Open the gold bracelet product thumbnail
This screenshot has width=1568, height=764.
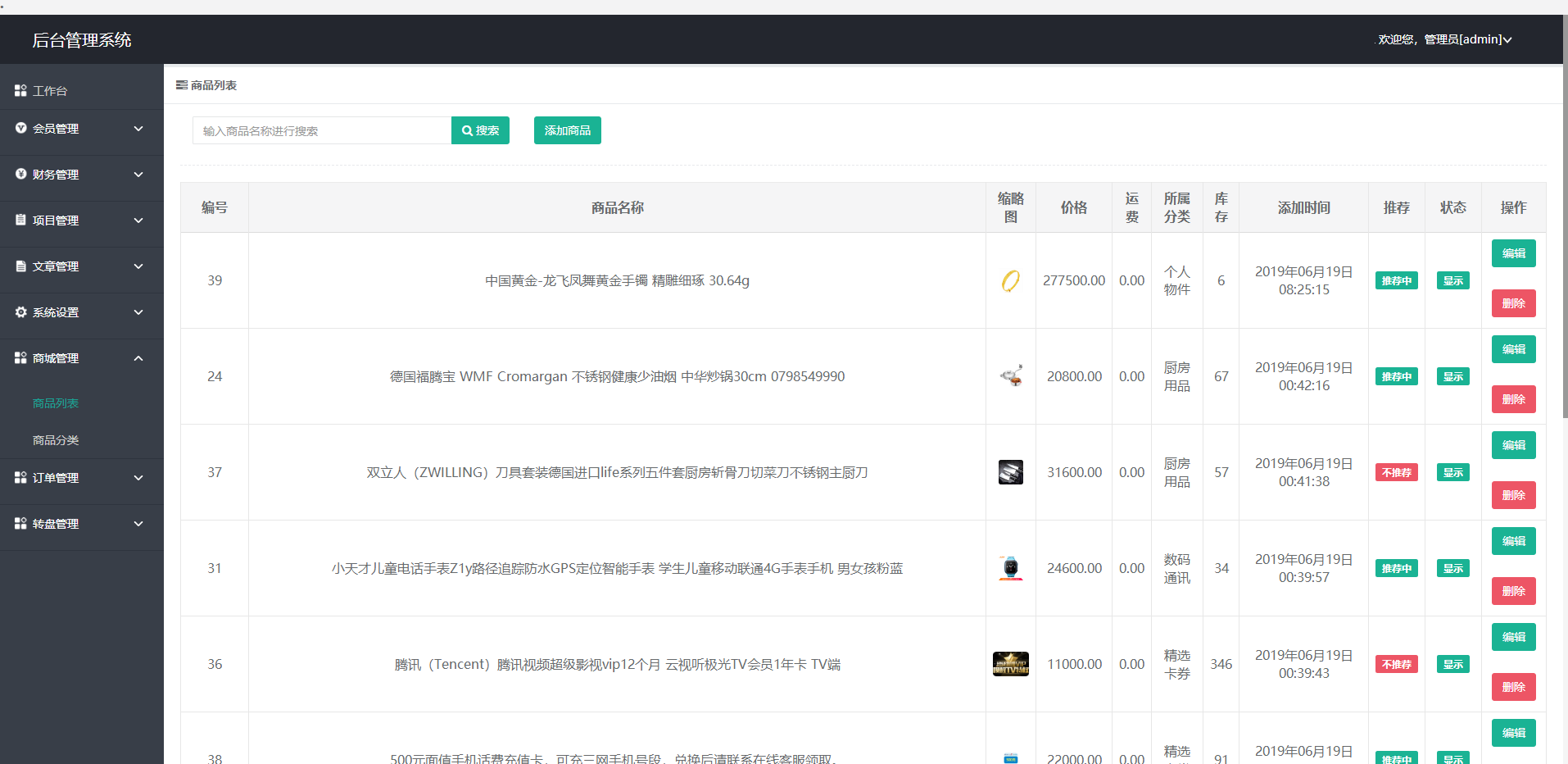(x=1011, y=280)
